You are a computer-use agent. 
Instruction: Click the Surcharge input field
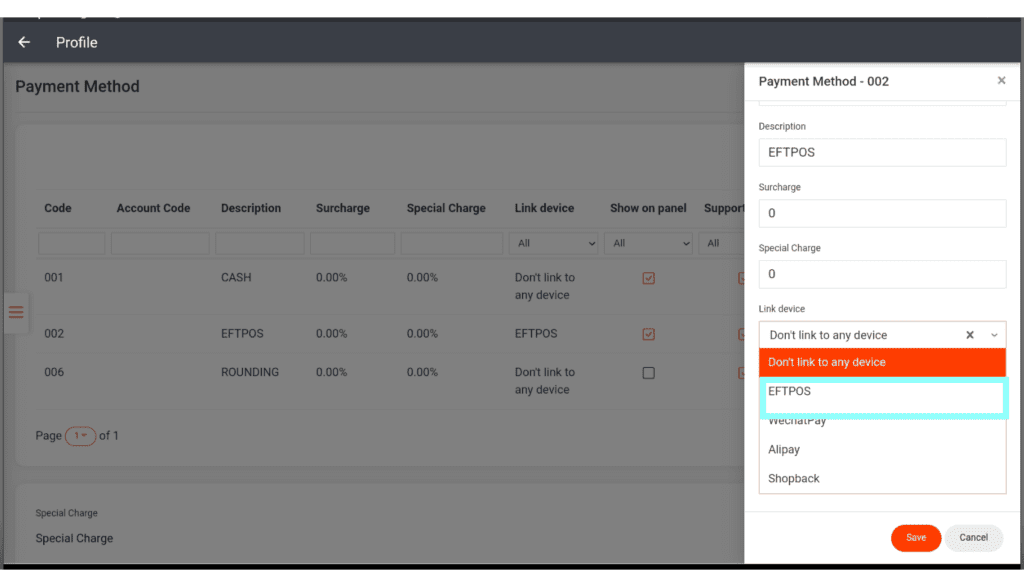(882, 213)
